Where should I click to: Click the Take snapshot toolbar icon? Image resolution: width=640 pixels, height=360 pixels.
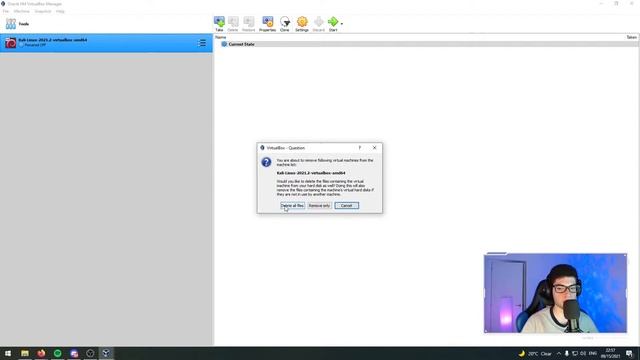(219, 24)
